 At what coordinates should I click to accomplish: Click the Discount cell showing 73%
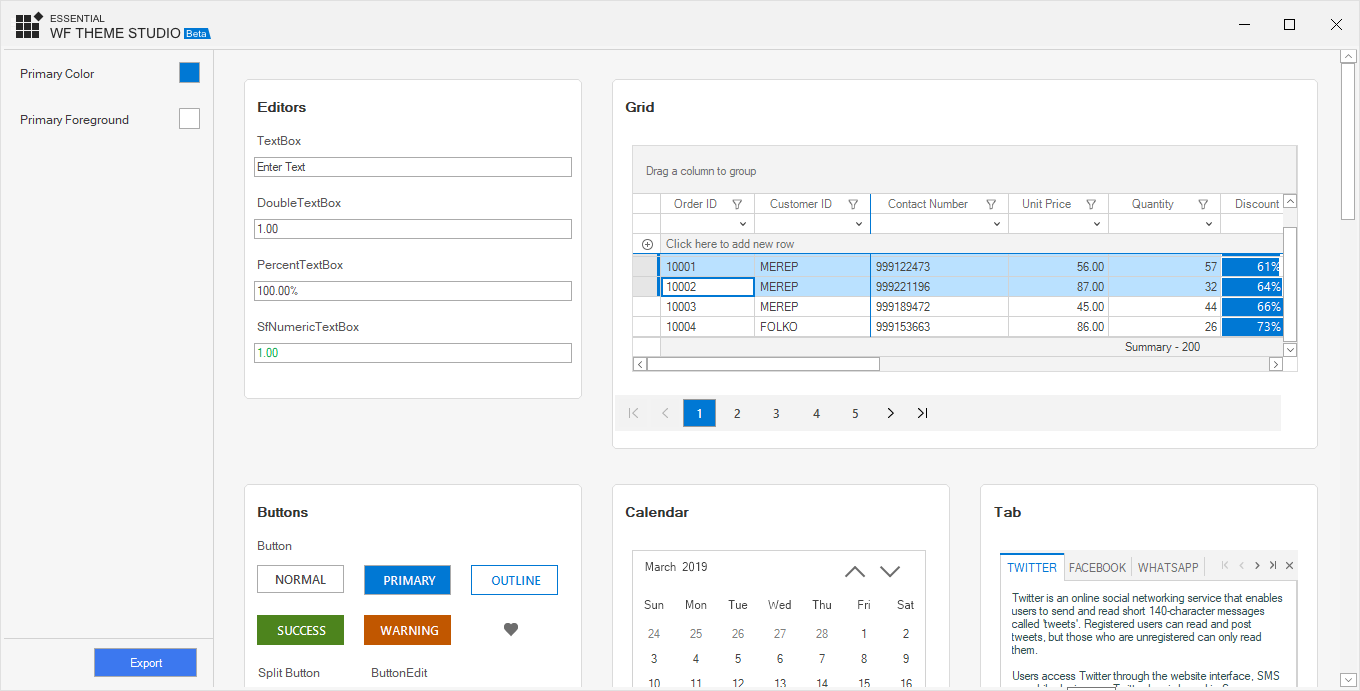(x=1252, y=327)
